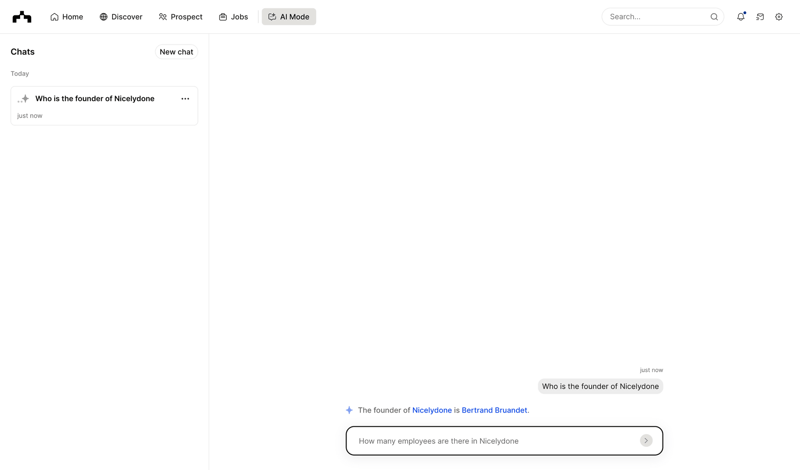Click the 'just now' timestamp in chat list
Image resolution: width=800 pixels, height=470 pixels.
tap(30, 116)
